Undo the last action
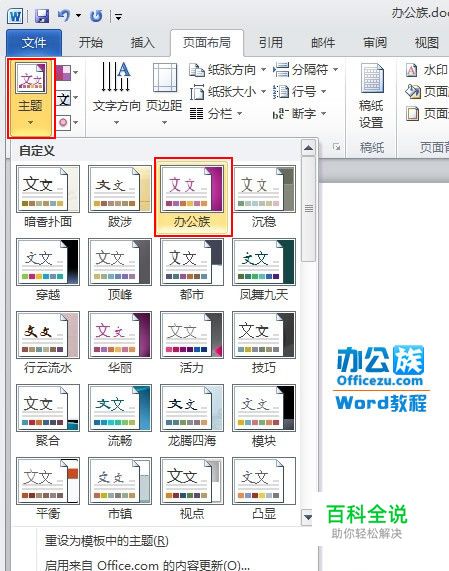The image size is (449, 571). tap(64, 16)
